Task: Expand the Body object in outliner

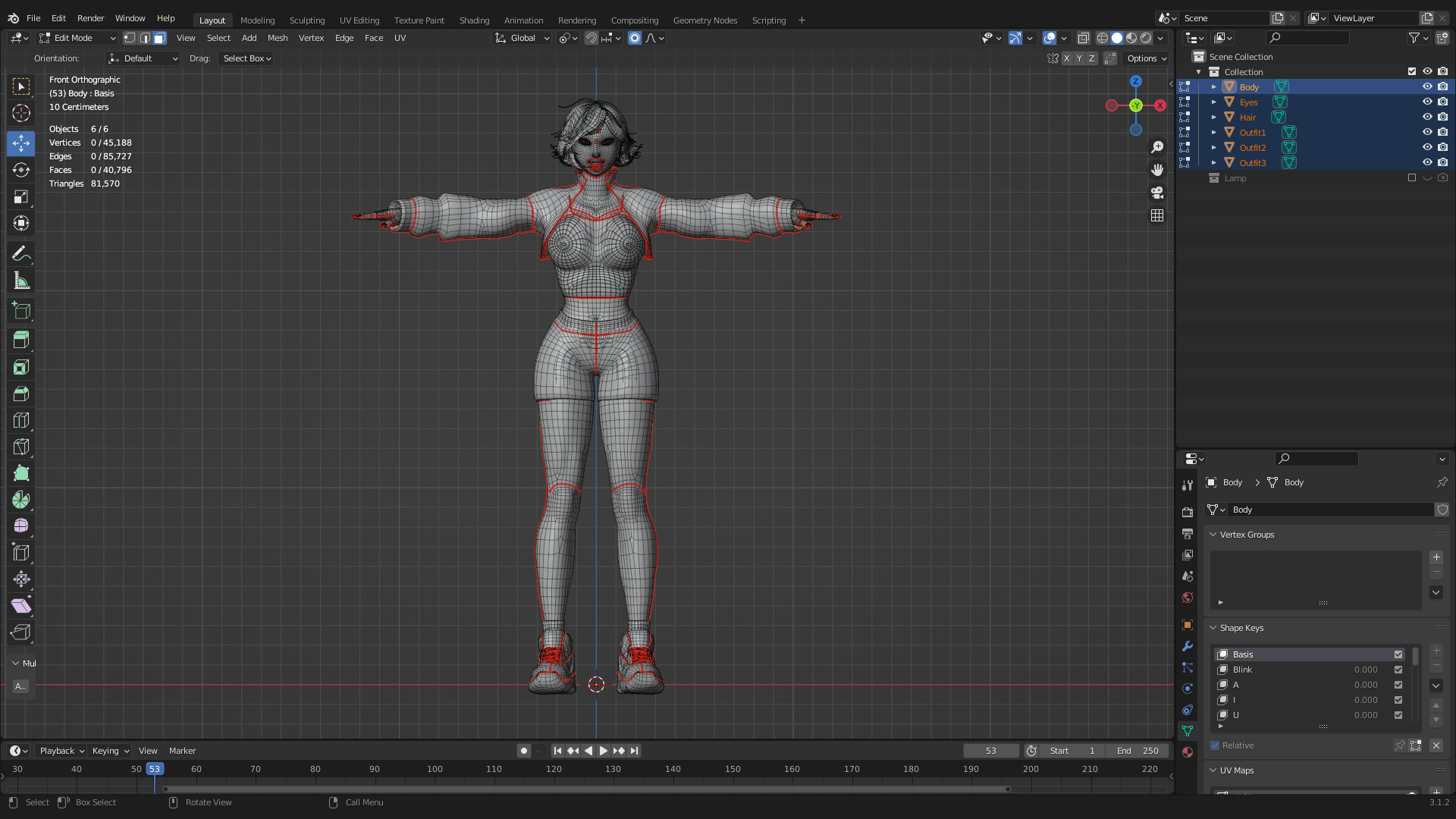Action: pyautogui.click(x=1214, y=87)
